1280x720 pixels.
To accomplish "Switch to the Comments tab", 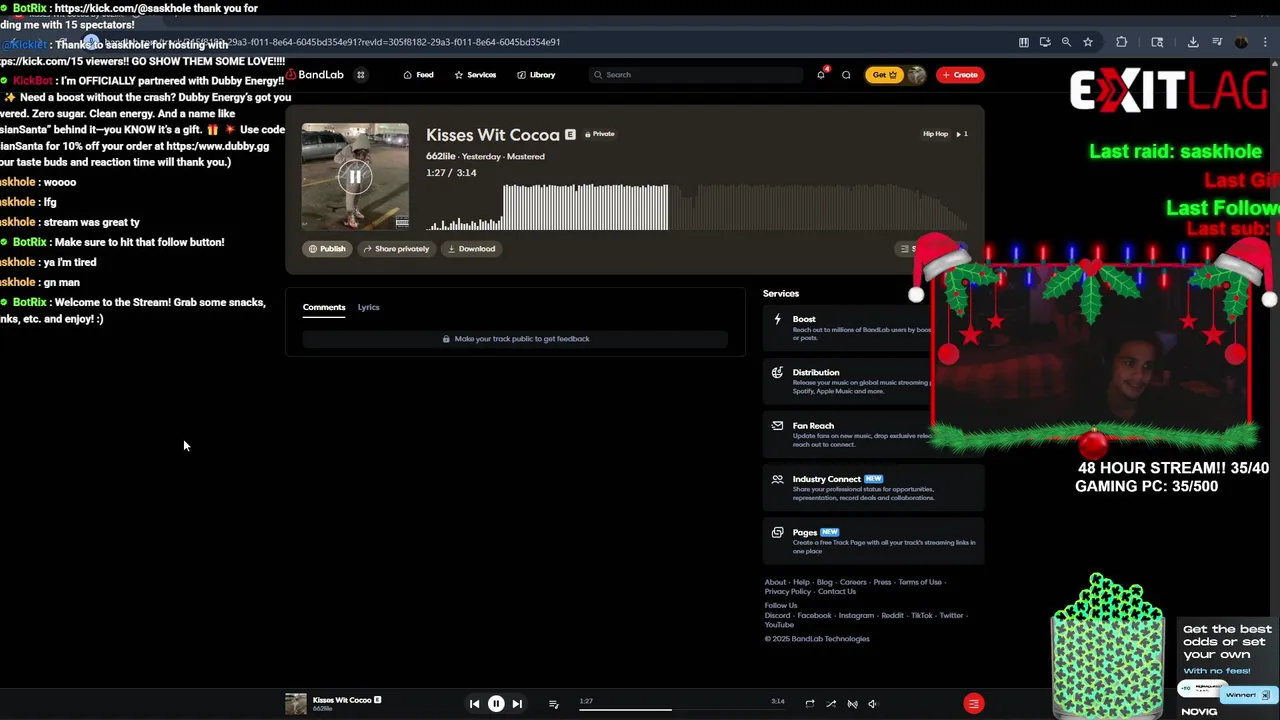I will (324, 307).
